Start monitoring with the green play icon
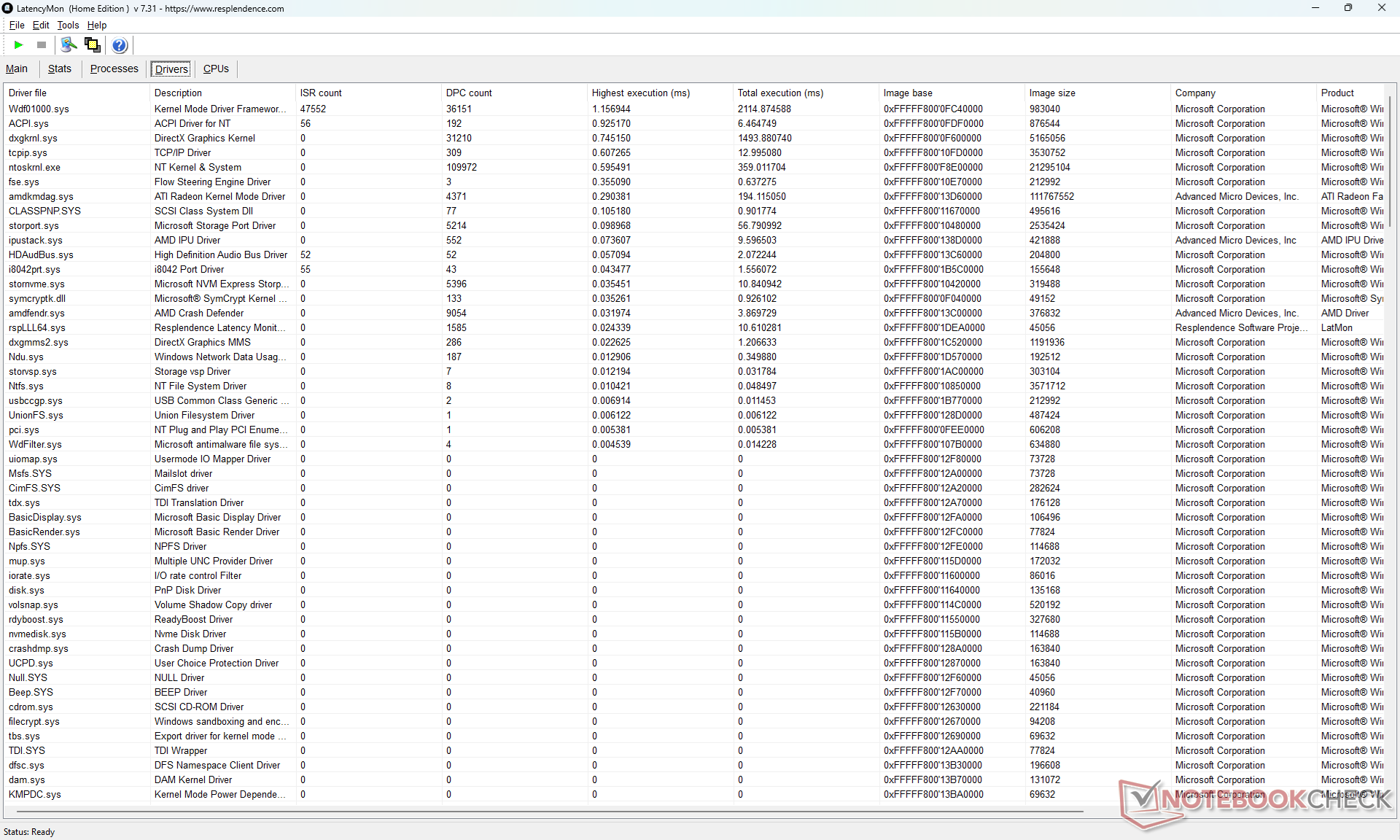The image size is (1400, 840). coord(18,45)
